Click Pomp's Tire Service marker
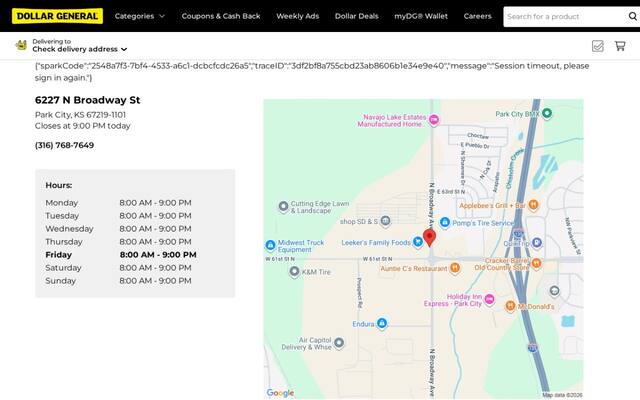640x400 pixels. [x=445, y=222]
